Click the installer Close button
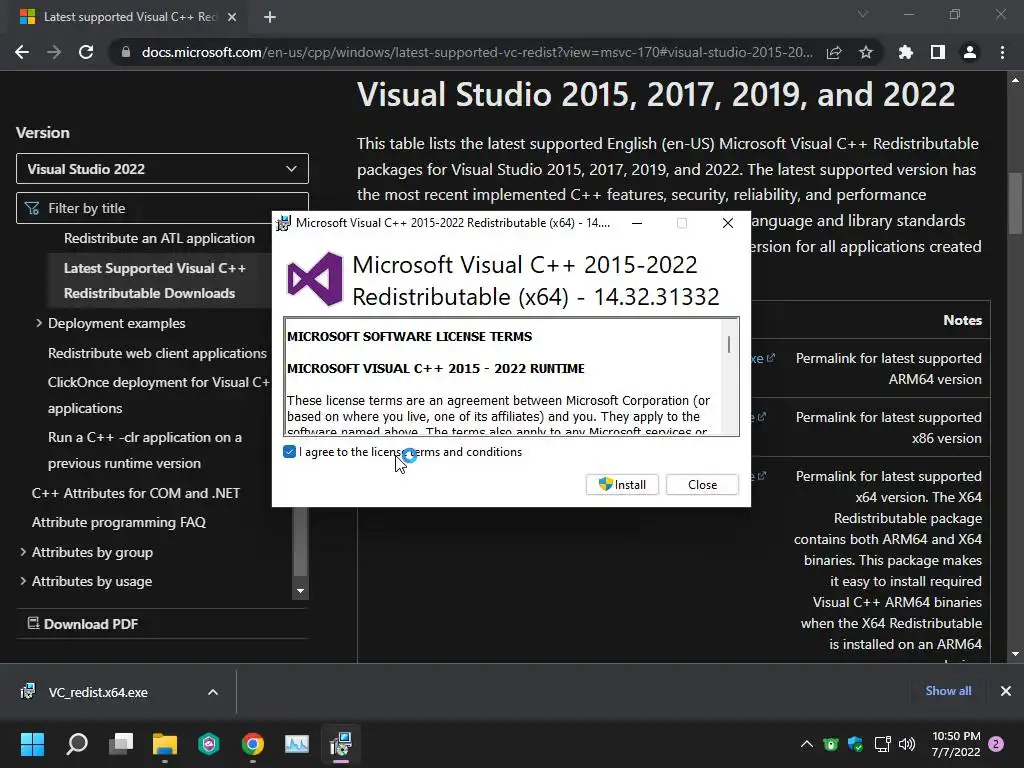This screenshot has height=768, width=1024. pyautogui.click(x=702, y=485)
